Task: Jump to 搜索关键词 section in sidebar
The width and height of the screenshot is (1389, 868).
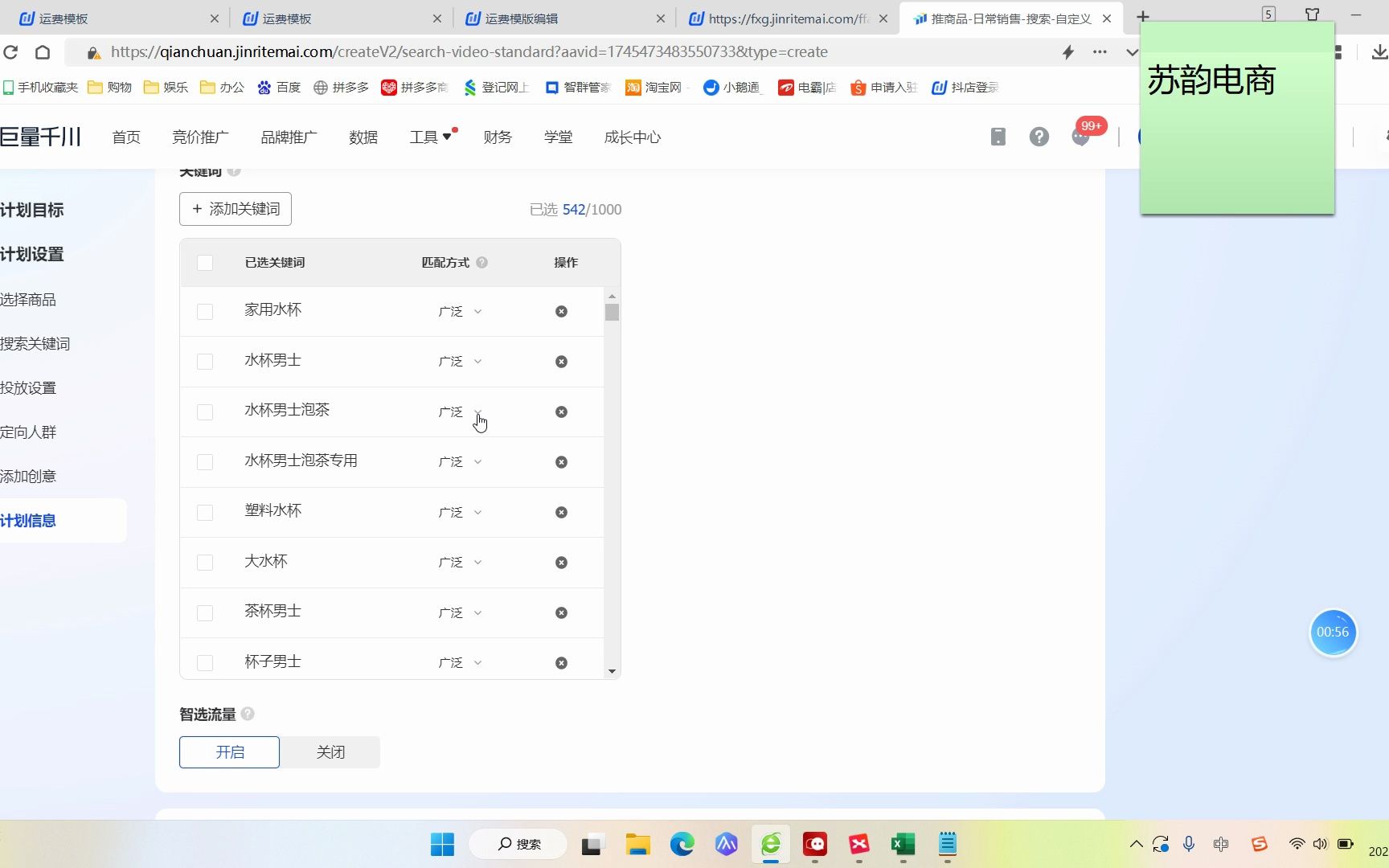Action: click(x=35, y=344)
